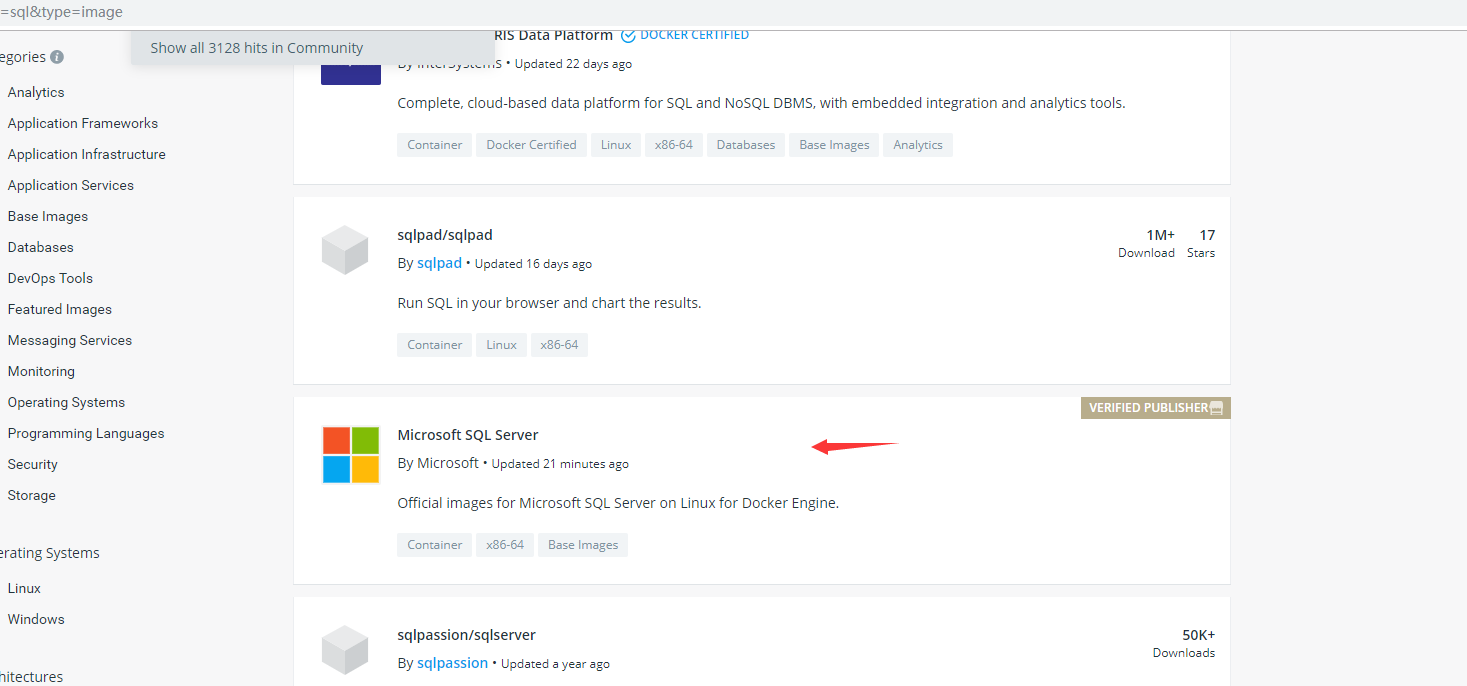1467x686 pixels.
Task: Click Container tag on Microsoft SQL Server card
Action: click(x=435, y=545)
